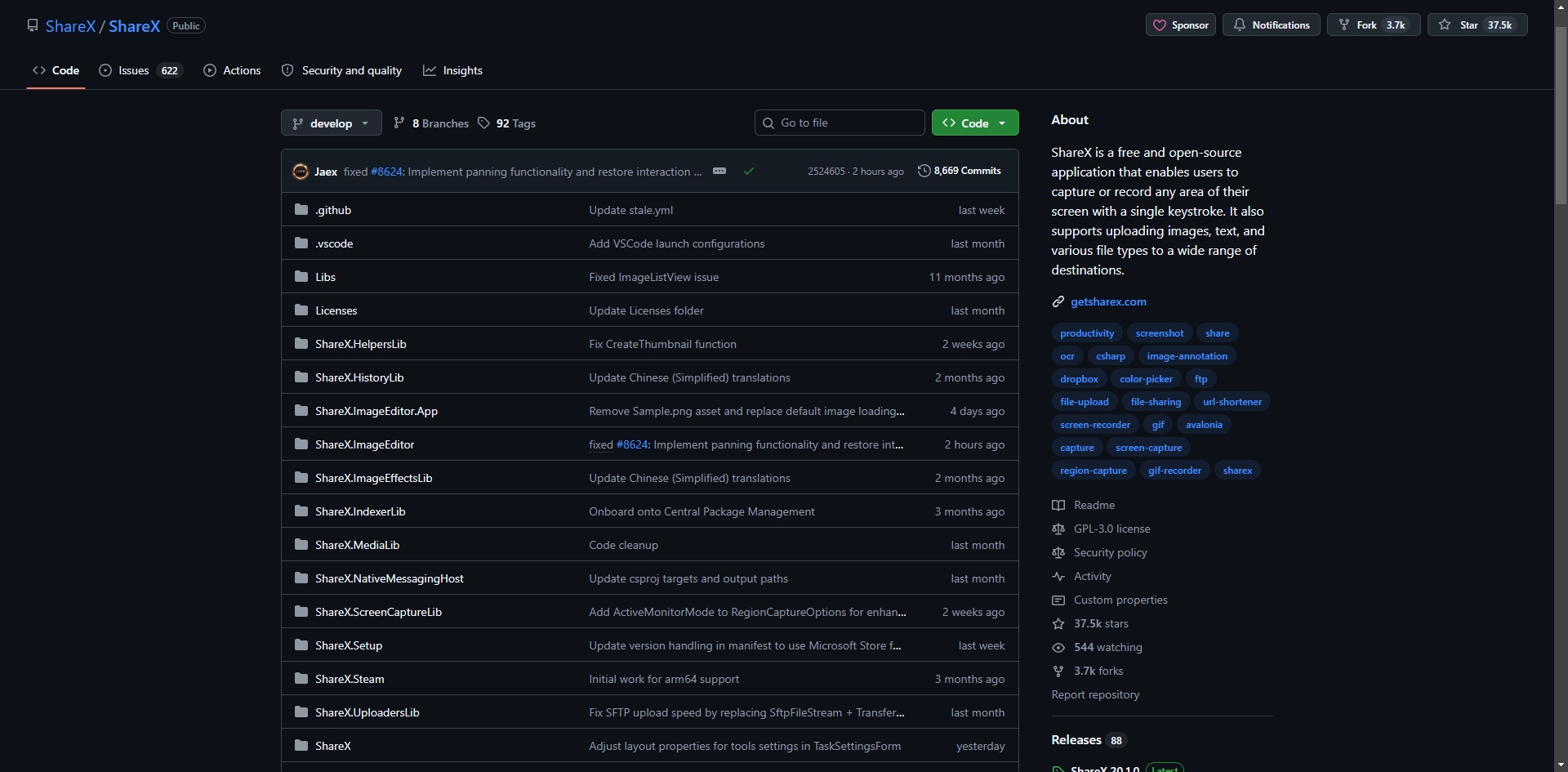1568x772 pixels.
Task: Click folder icon for ShareX.ScreenCaptureLib
Action: click(301, 612)
